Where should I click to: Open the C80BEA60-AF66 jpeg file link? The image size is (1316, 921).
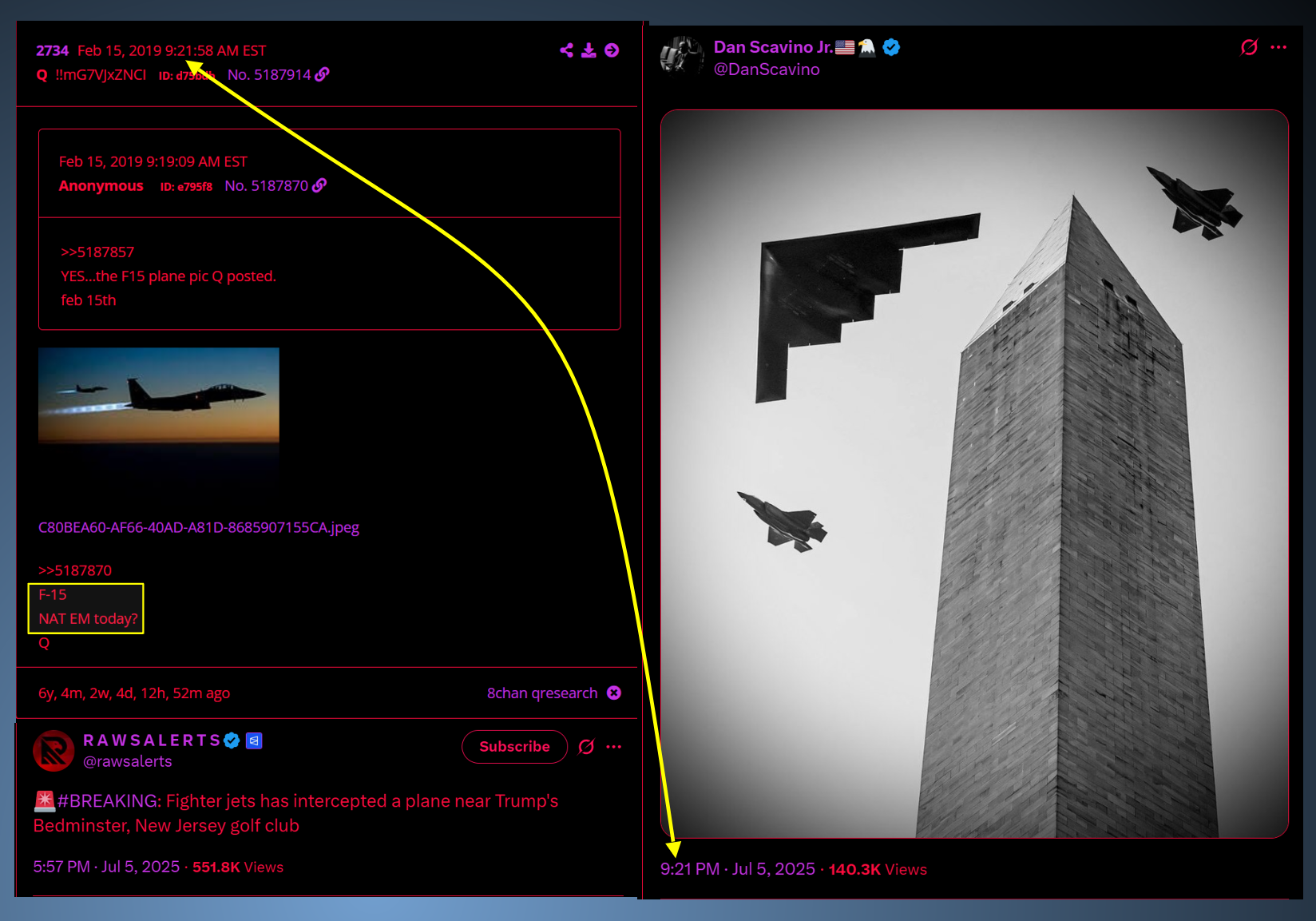coord(199,527)
